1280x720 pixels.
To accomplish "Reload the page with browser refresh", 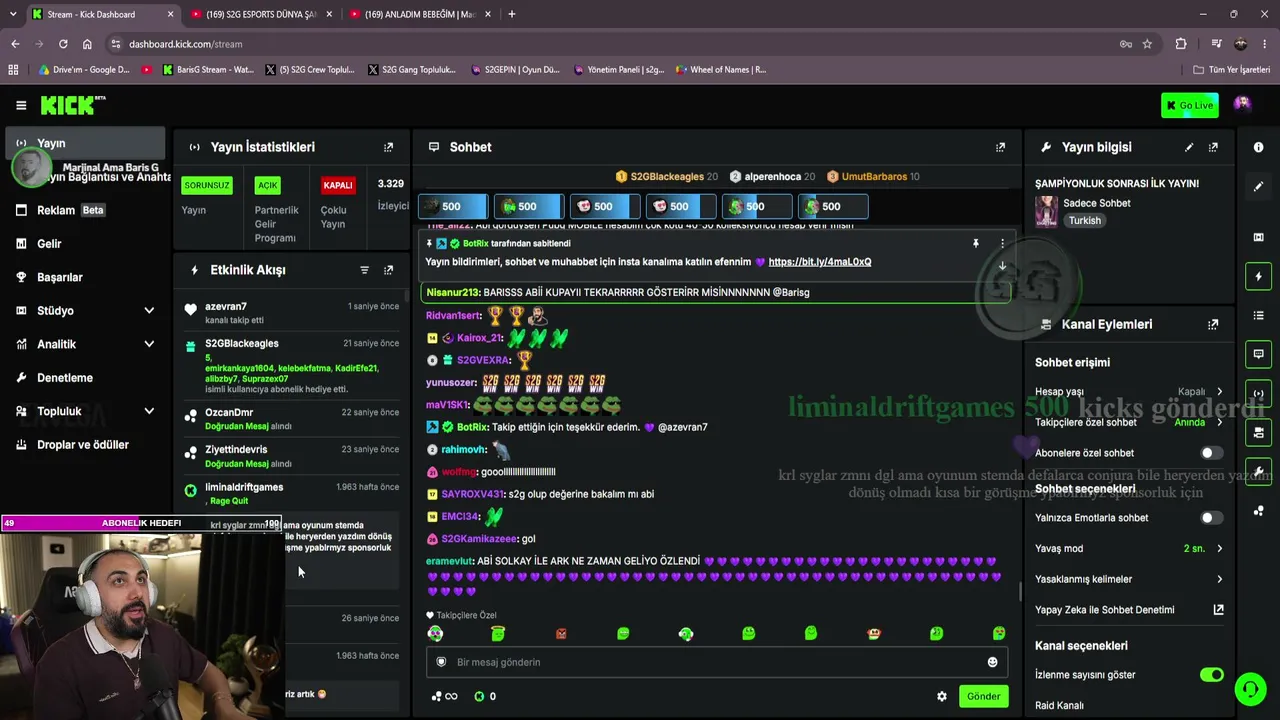I will (x=63, y=44).
